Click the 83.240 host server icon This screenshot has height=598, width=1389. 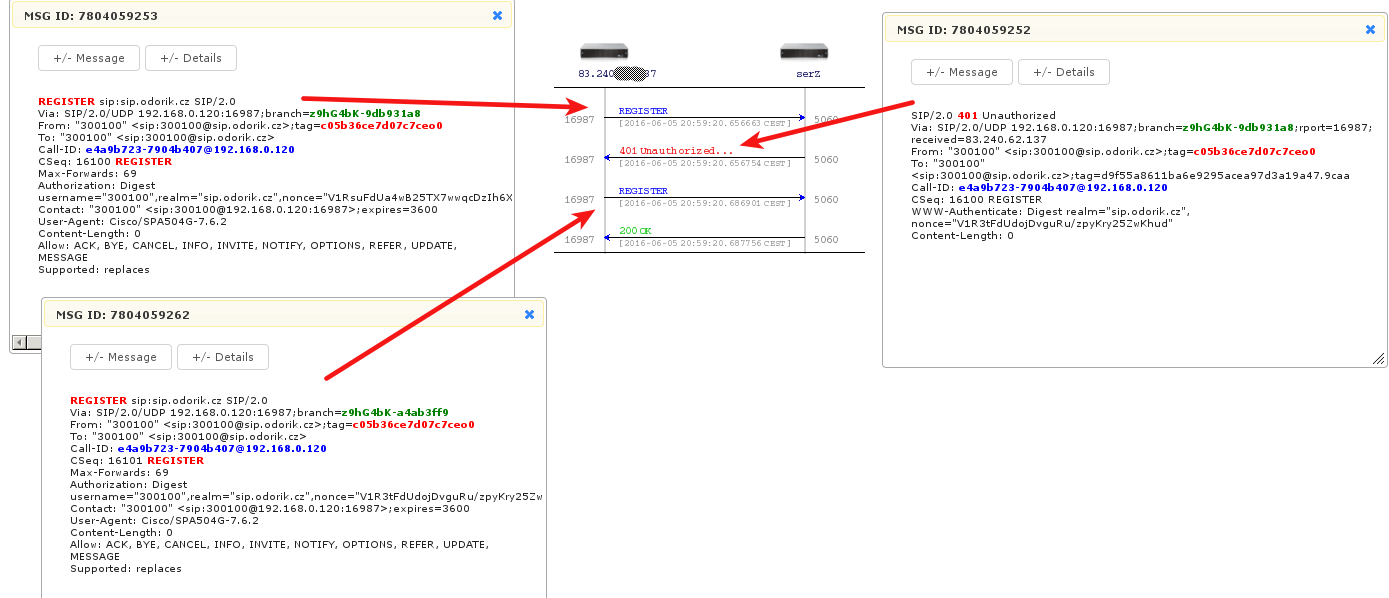tap(604, 52)
